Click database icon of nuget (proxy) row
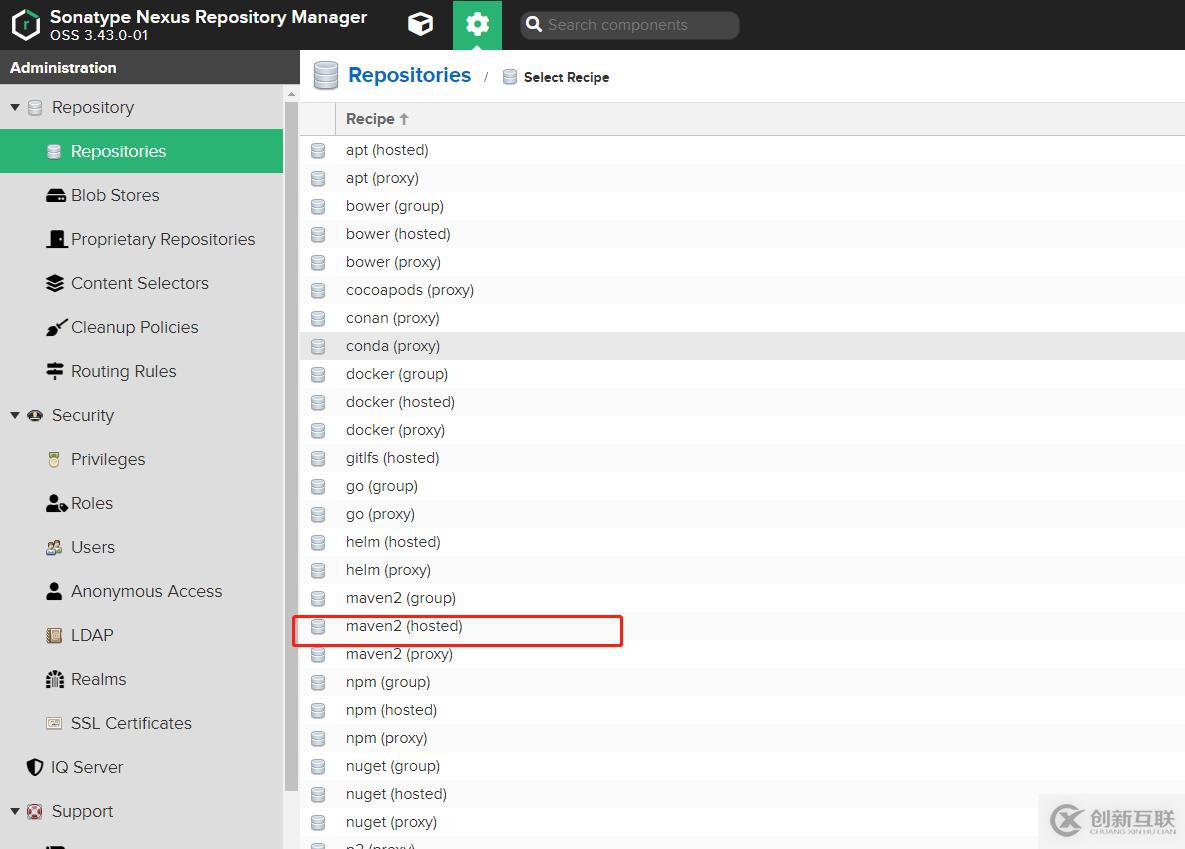Viewport: 1185px width, 849px height. [318, 822]
